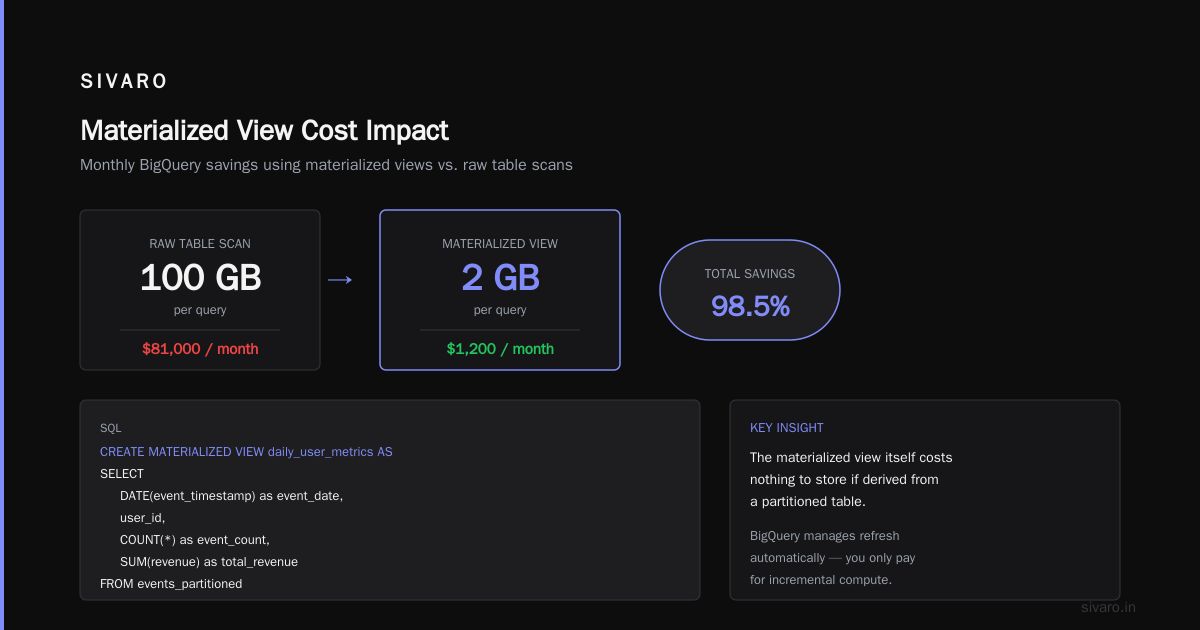Select the '98.5%' savings figure
Screen dimensions: 1200x630
coord(750,306)
